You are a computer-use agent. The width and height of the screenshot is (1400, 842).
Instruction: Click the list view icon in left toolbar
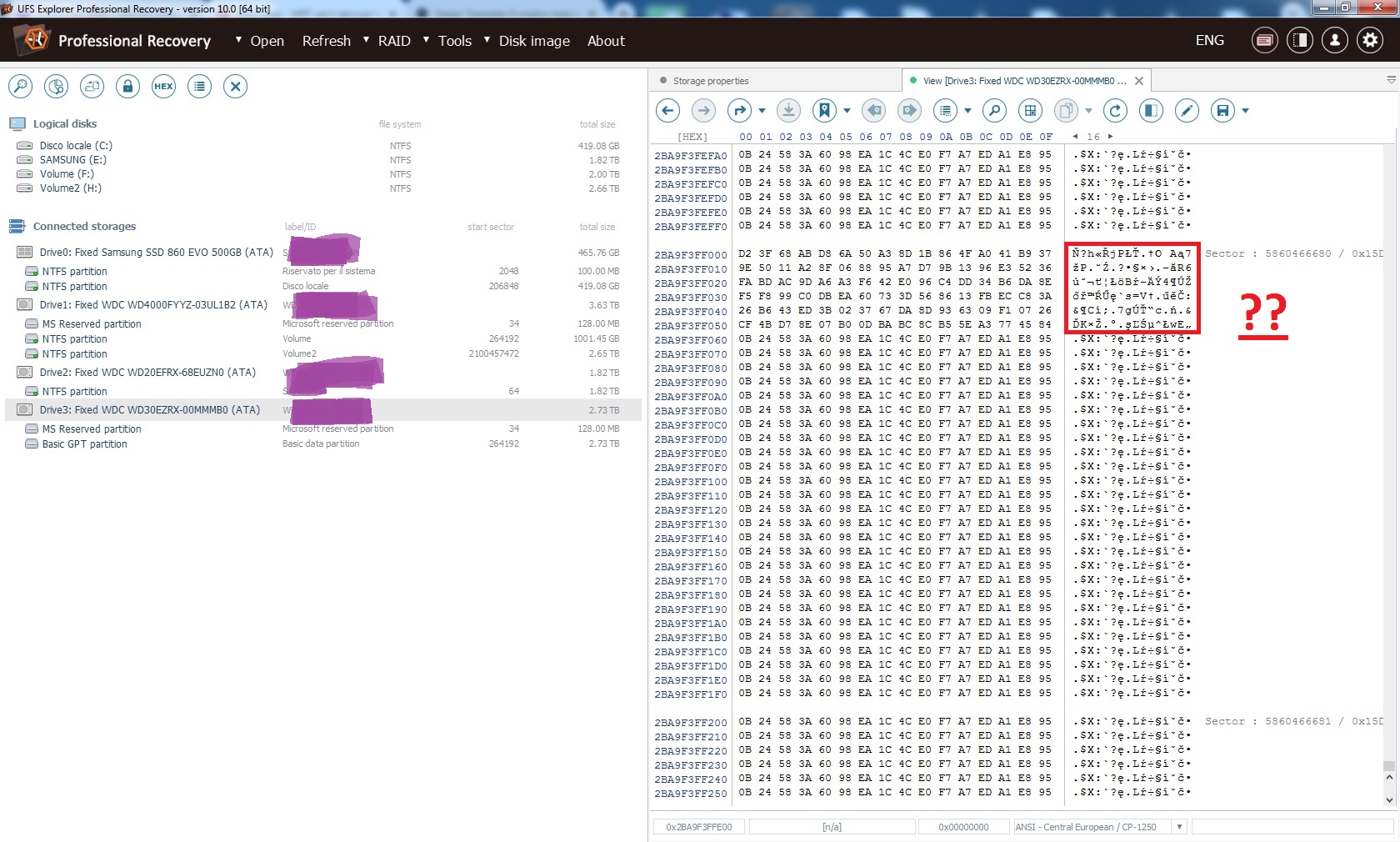200,86
